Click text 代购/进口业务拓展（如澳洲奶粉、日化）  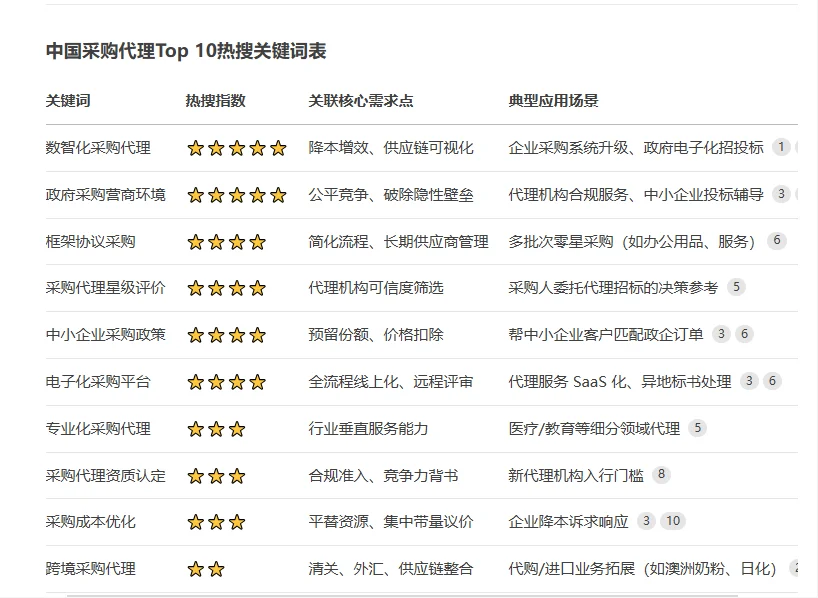click(643, 568)
